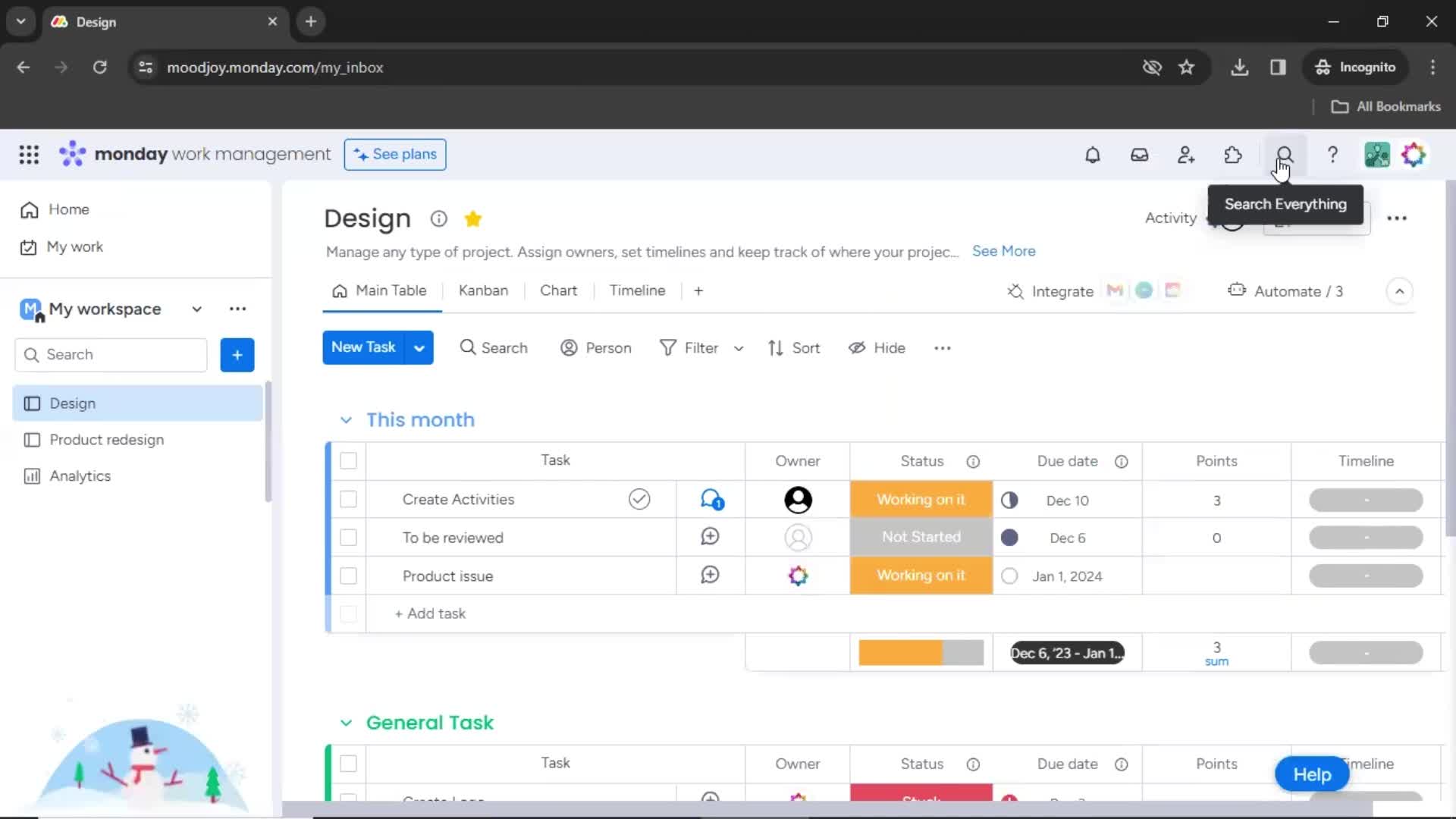Toggle checkbox for Product issue task
This screenshot has width=1456, height=819.
[349, 575]
